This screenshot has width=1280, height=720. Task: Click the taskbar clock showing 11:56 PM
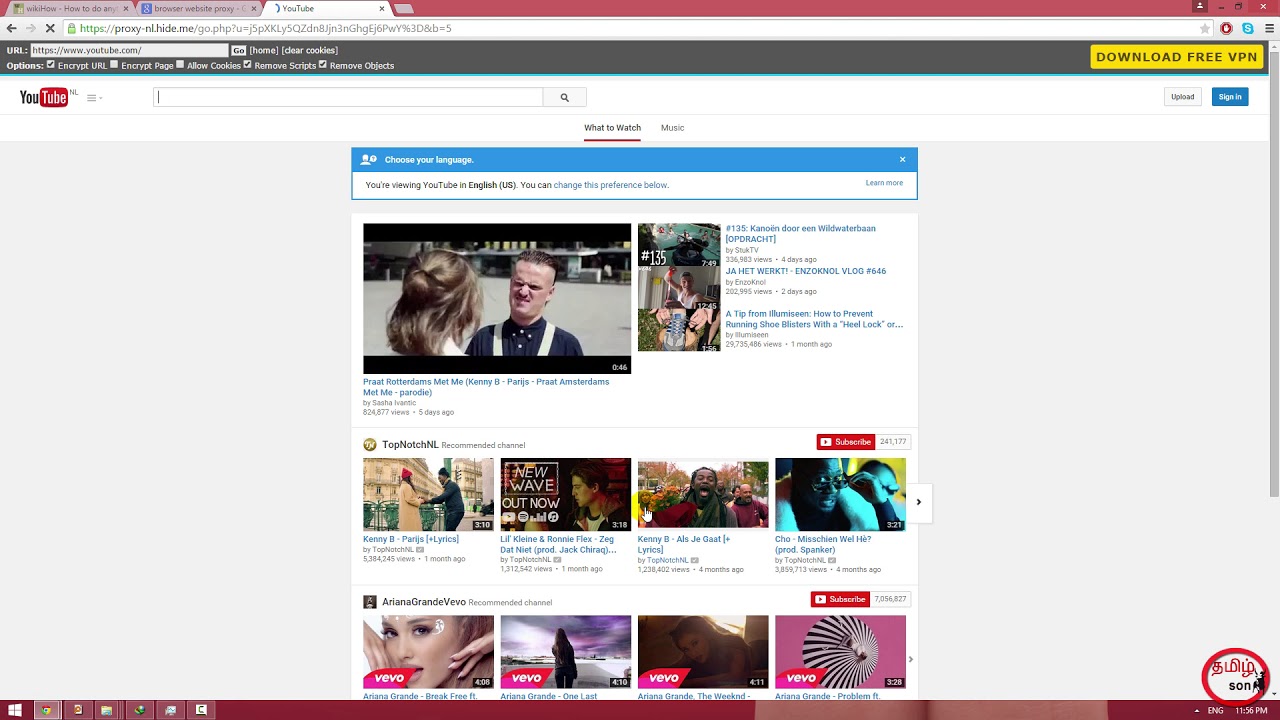(x=1251, y=711)
